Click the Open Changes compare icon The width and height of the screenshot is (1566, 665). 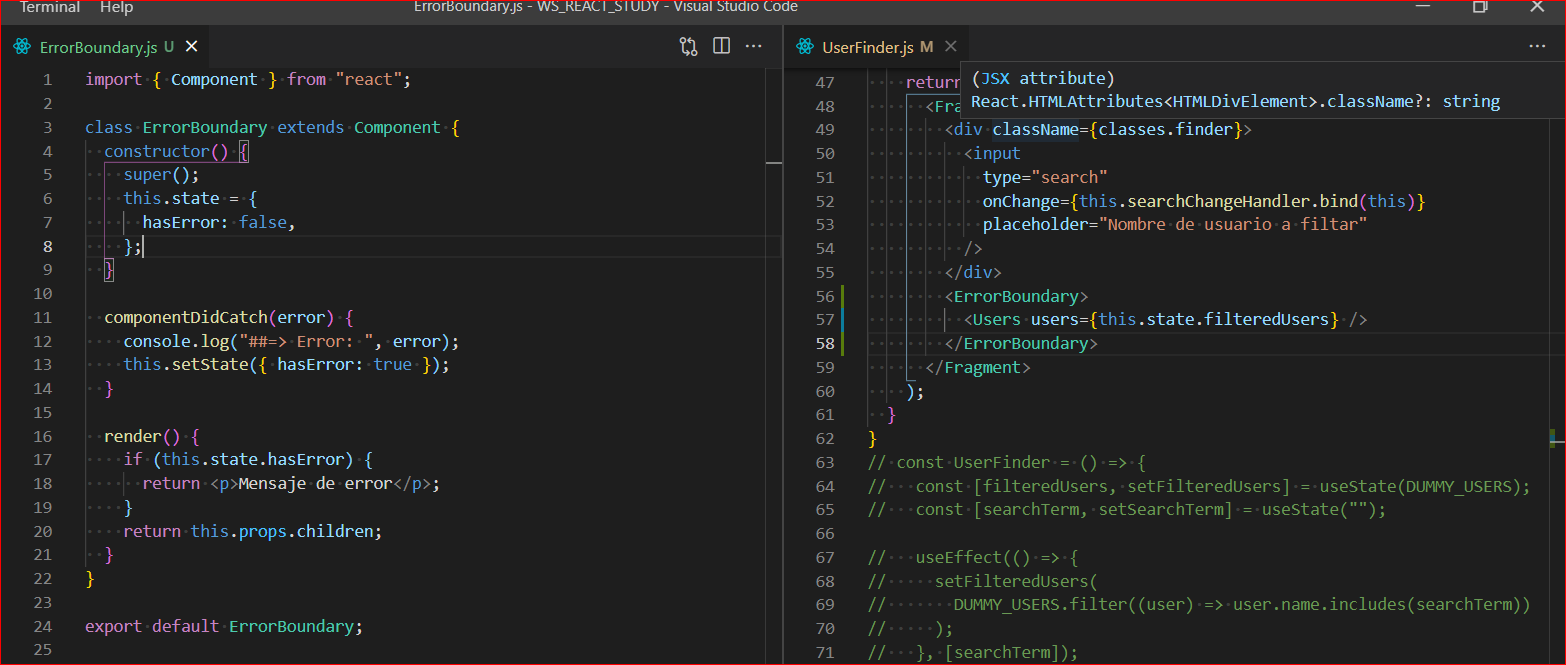[x=688, y=46]
